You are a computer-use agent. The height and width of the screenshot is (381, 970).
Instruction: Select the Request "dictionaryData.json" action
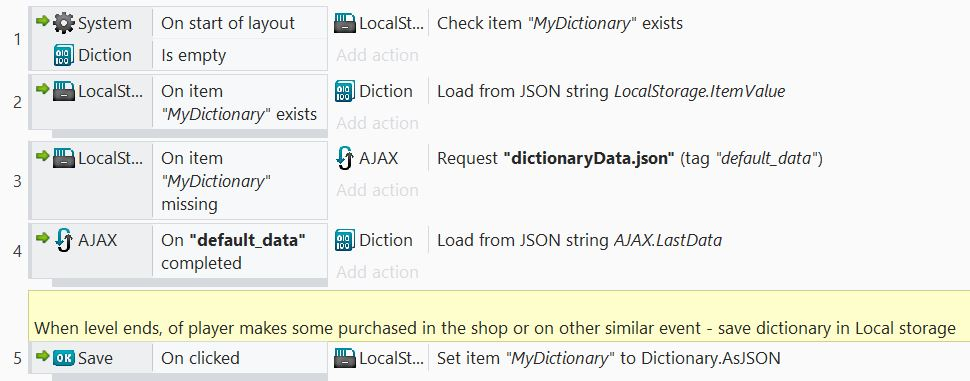630,158
